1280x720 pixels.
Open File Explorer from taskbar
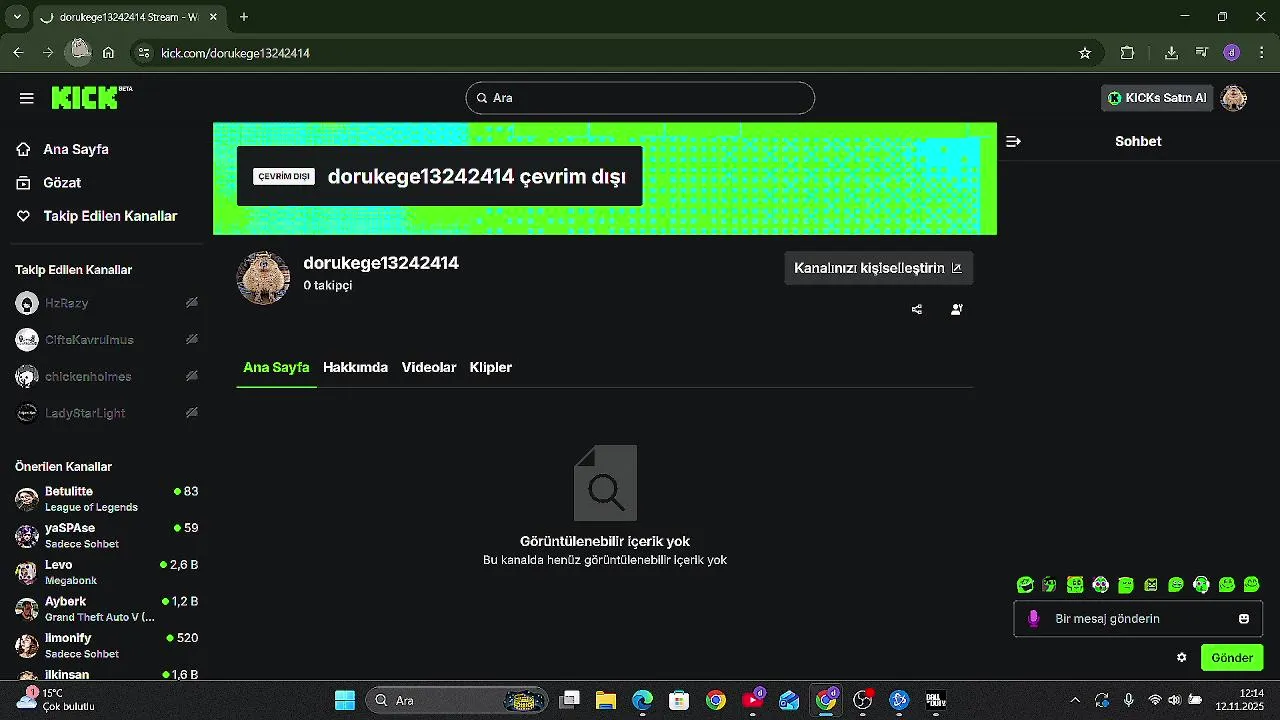click(606, 700)
